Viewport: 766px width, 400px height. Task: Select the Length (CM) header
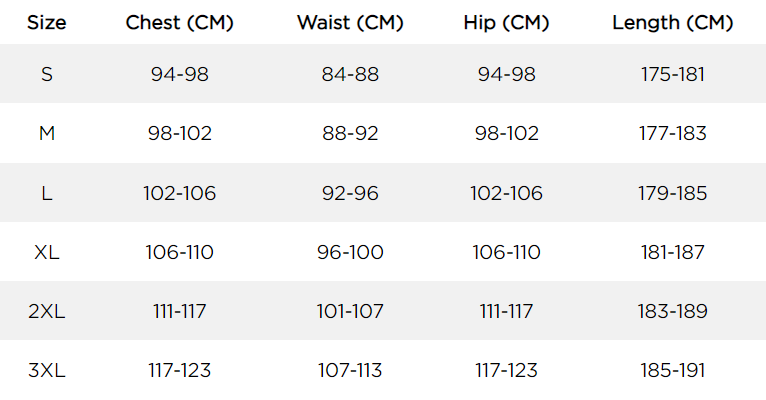tap(672, 23)
